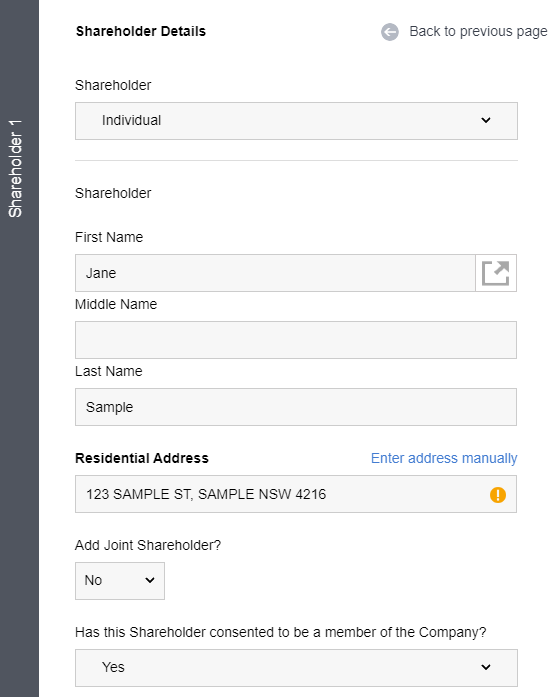Open the Shareholder consented Yes dropdown
553x697 pixels.
click(296, 668)
